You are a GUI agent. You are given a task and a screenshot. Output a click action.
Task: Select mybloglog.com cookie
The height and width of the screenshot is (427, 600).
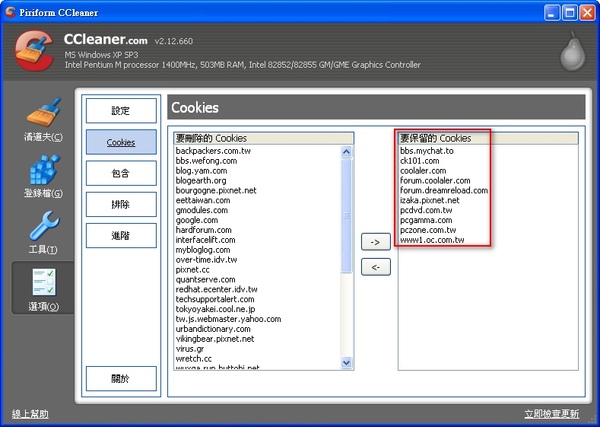[203, 250]
